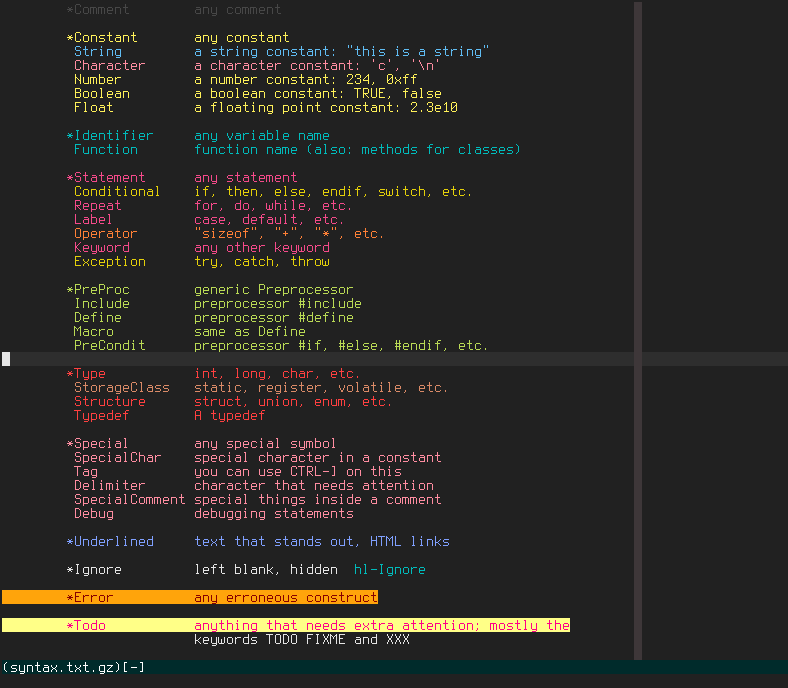Click the Exception group name

(x=110, y=262)
